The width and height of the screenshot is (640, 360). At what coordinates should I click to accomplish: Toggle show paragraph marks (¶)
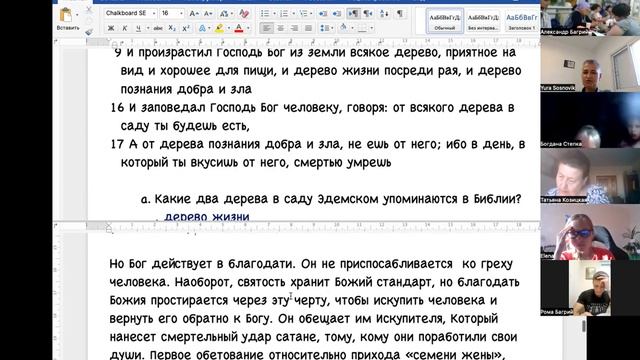pos(400,13)
